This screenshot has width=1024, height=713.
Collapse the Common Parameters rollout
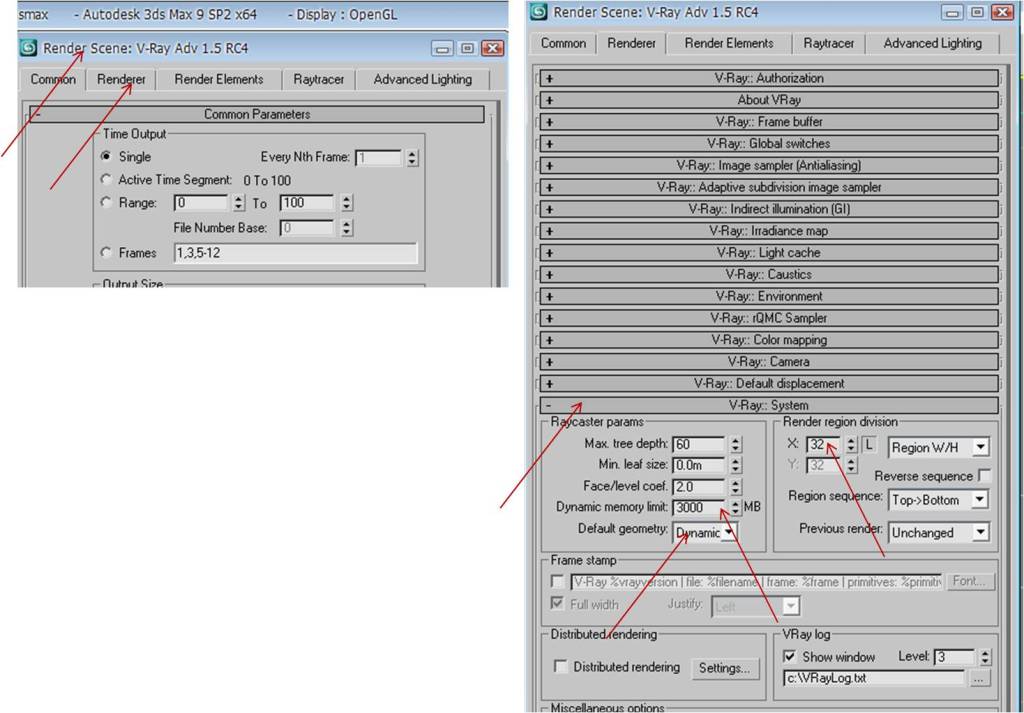[257, 114]
